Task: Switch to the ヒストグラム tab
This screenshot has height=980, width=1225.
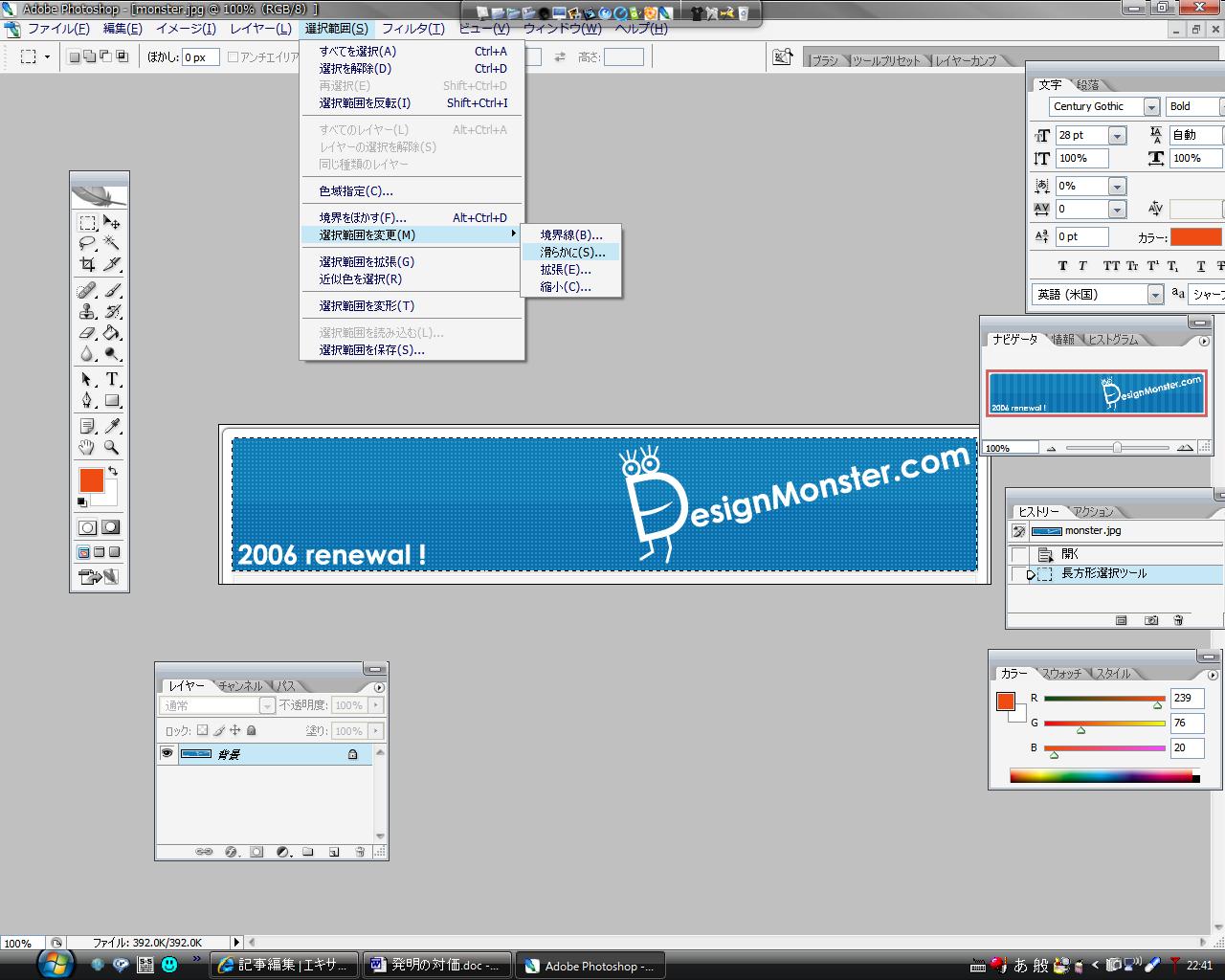Action: [1114, 340]
